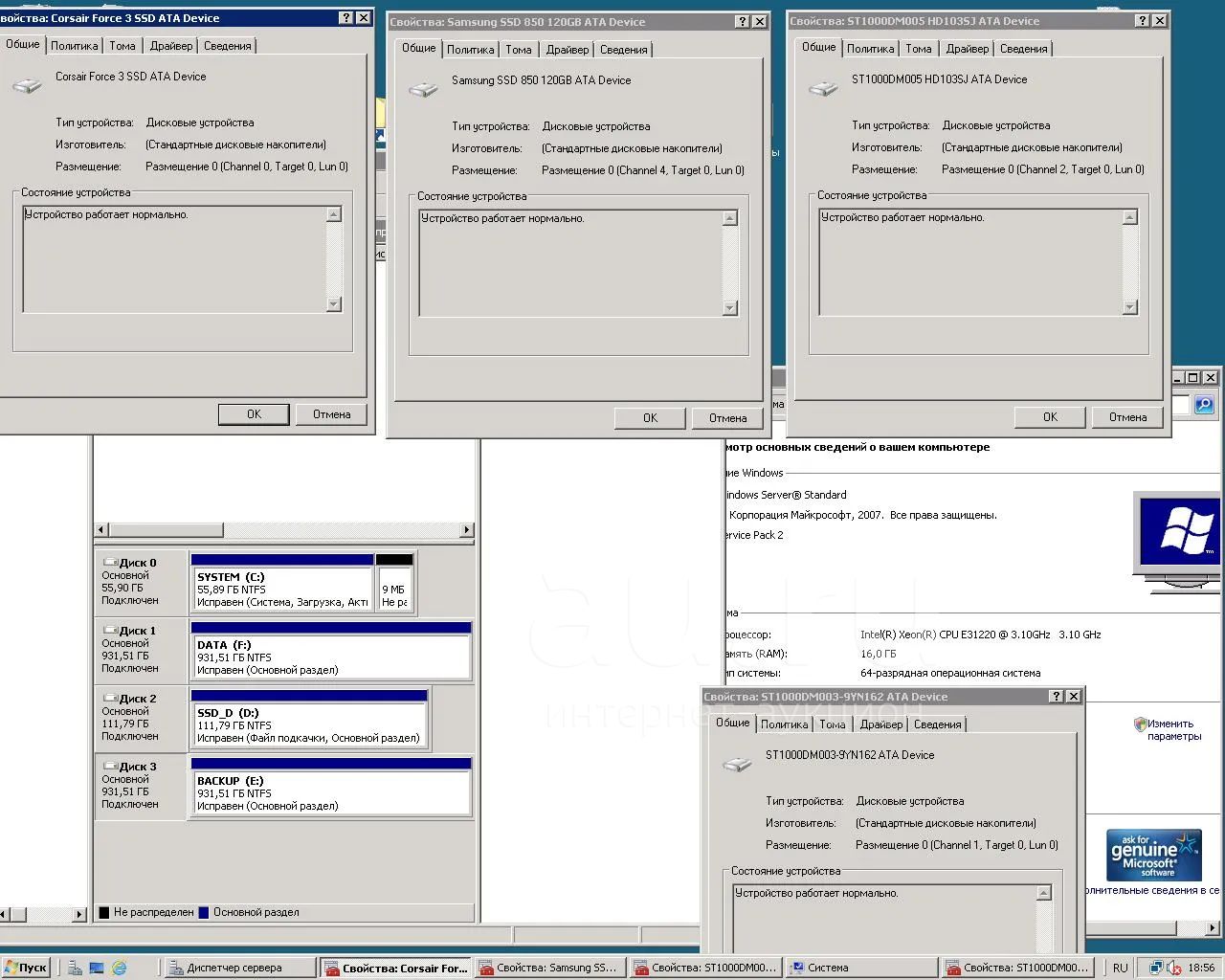Open Политика tab in ST1000DM003-9YN162 dialog
The height and width of the screenshot is (980, 1225).
pyautogui.click(x=784, y=724)
